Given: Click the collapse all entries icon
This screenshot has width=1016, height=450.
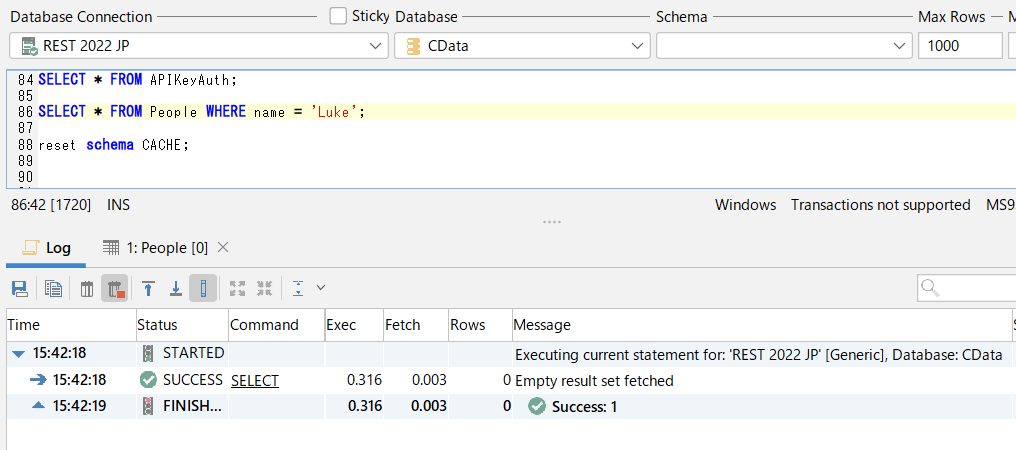Looking at the screenshot, I should (265, 289).
